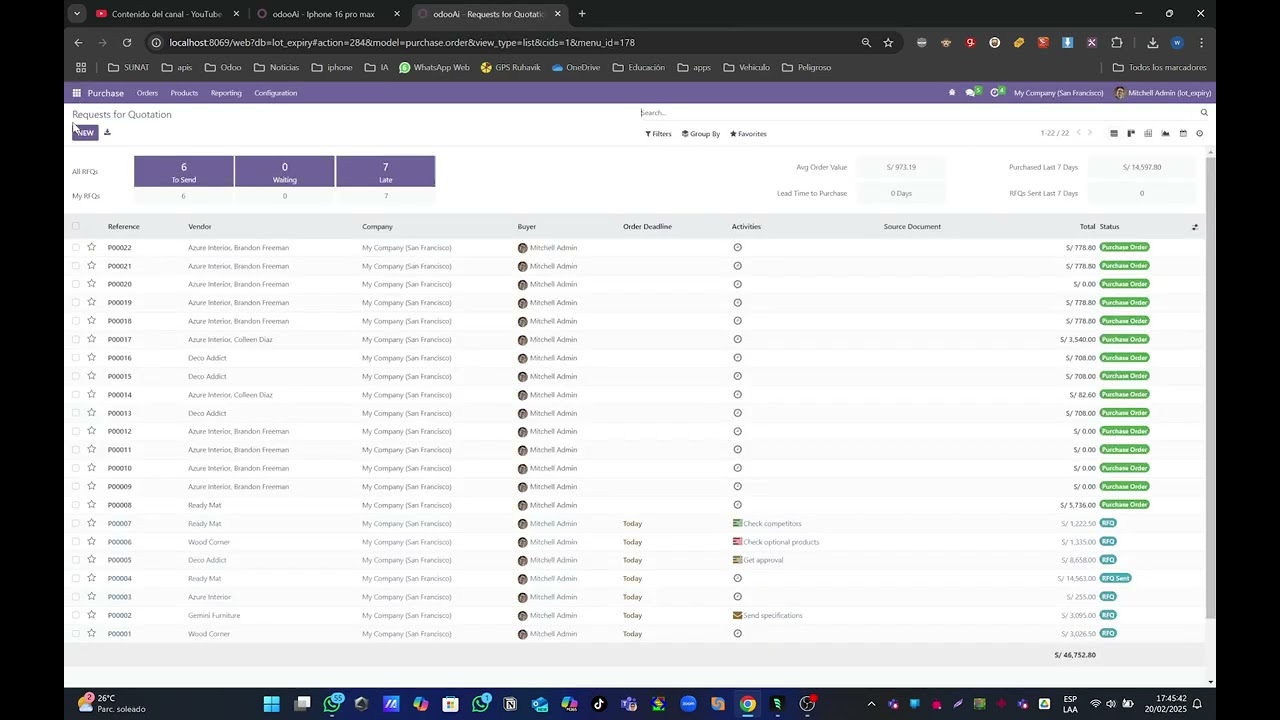Open activity clock for P00022
This screenshot has height=720, width=1280.
coord(737,247)
